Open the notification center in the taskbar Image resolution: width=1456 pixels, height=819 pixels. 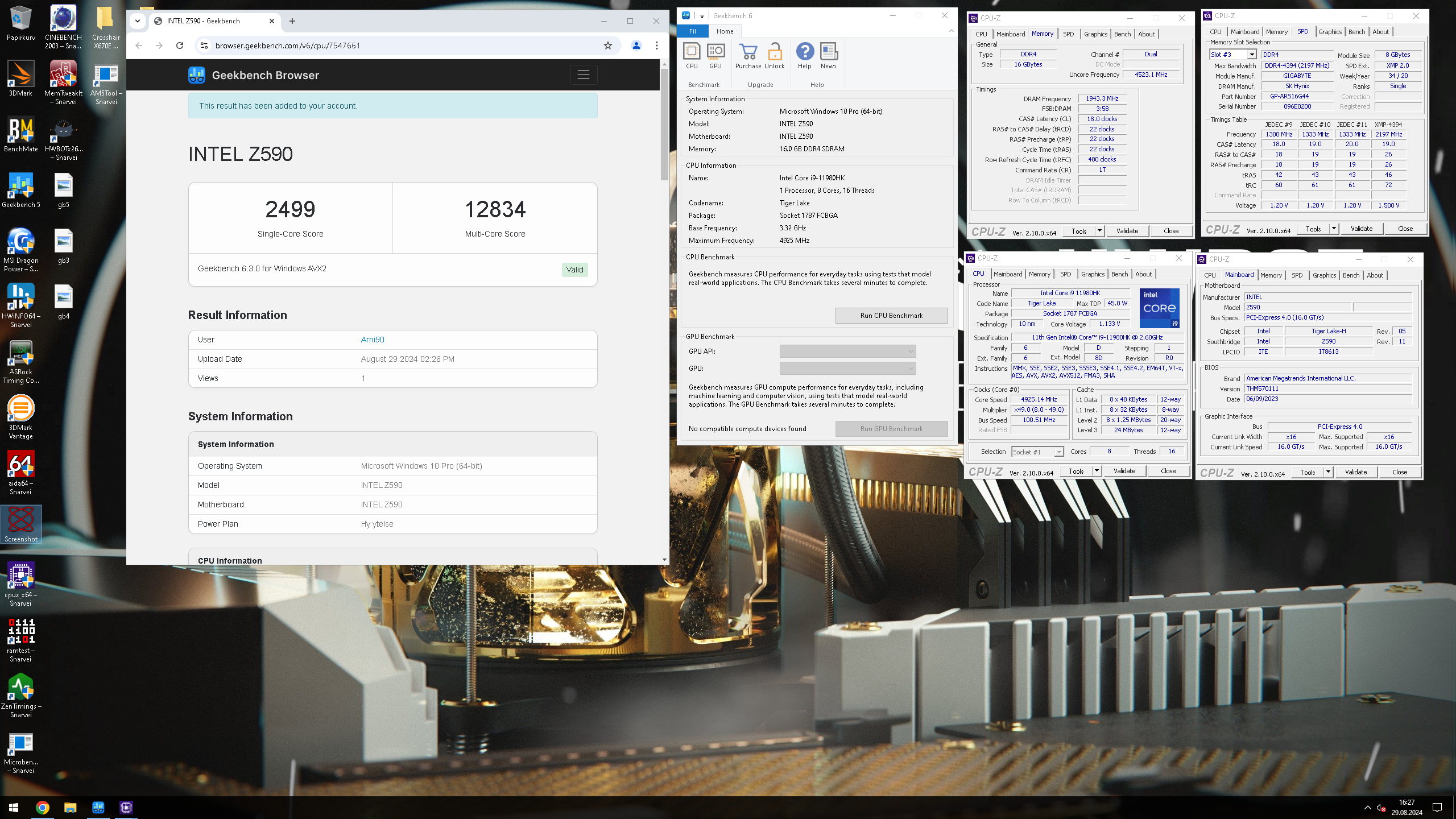(1437, 807)
